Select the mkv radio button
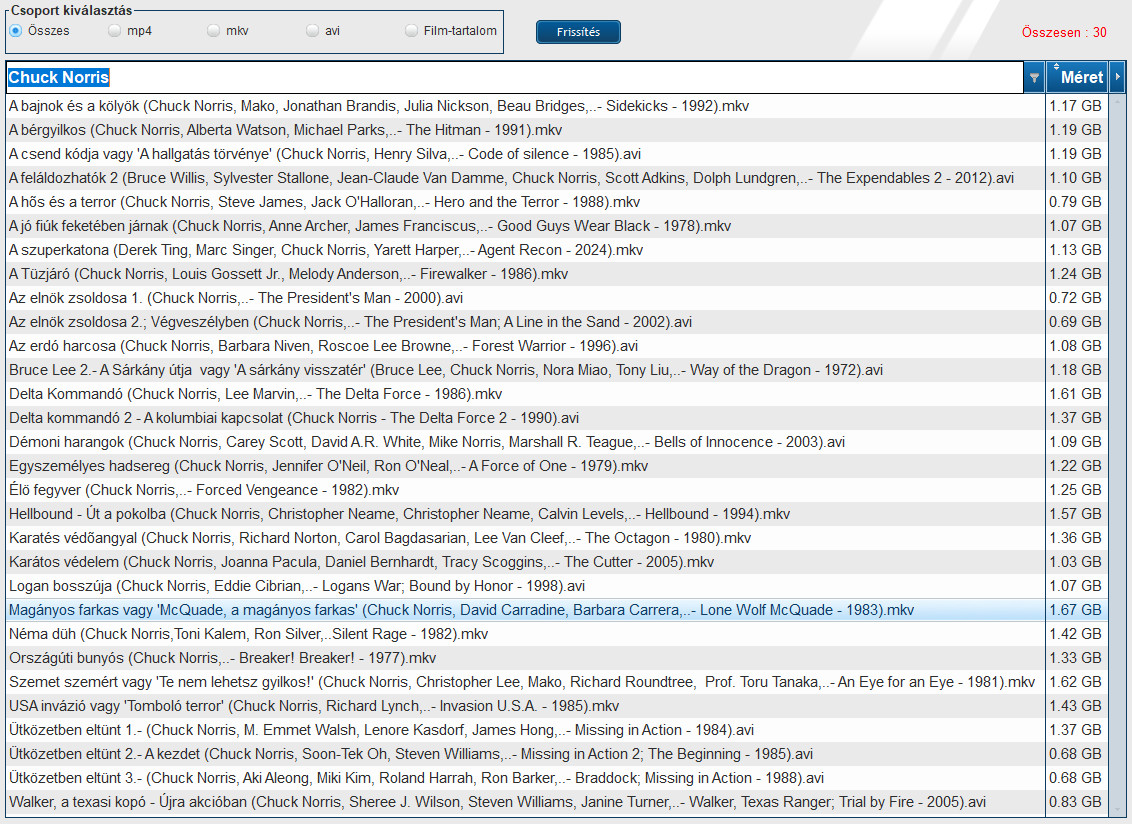Screen dimensions: 1132x824 (213, 31)
